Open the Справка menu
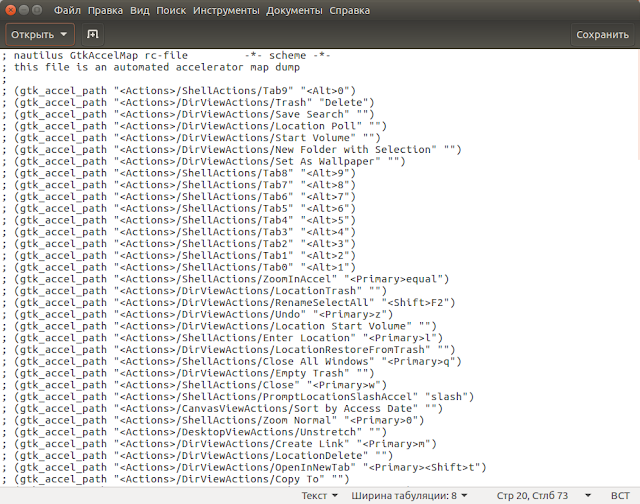Screen dimensions: 640x504 pyautogui.click(x=349, y=10)
